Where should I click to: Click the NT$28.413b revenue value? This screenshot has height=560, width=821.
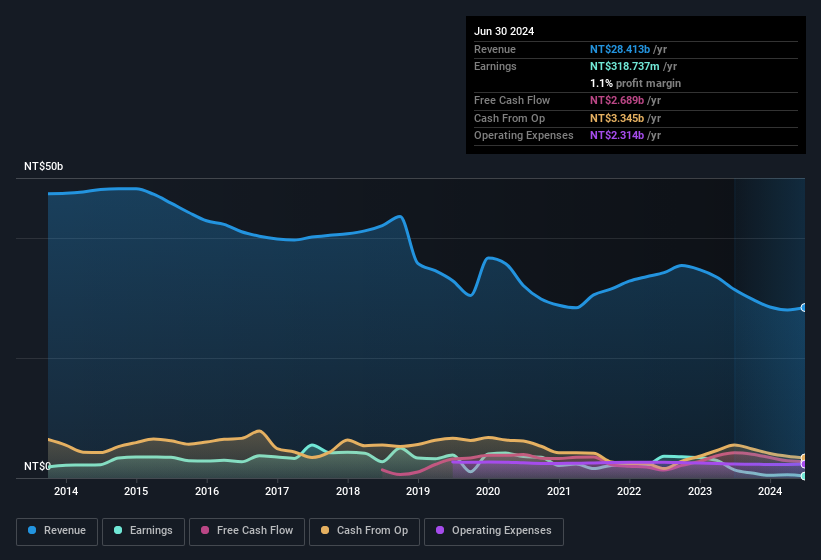tap(620, 49)
